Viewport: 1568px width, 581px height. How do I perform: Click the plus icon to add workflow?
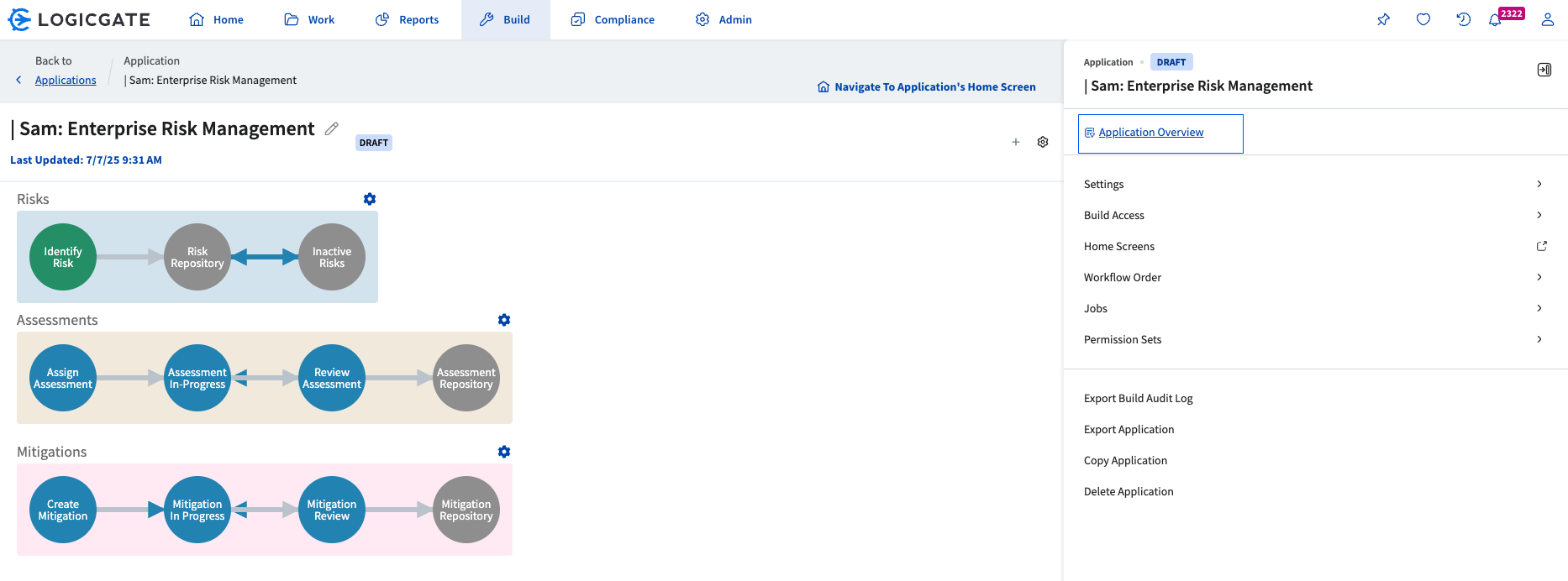click(1016, 142)
